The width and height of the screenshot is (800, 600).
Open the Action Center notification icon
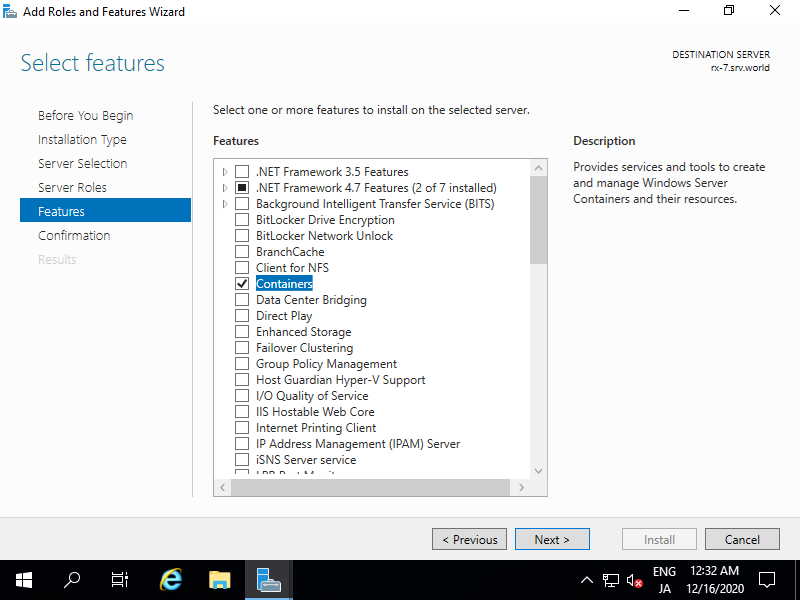click(x=766, y=580)
